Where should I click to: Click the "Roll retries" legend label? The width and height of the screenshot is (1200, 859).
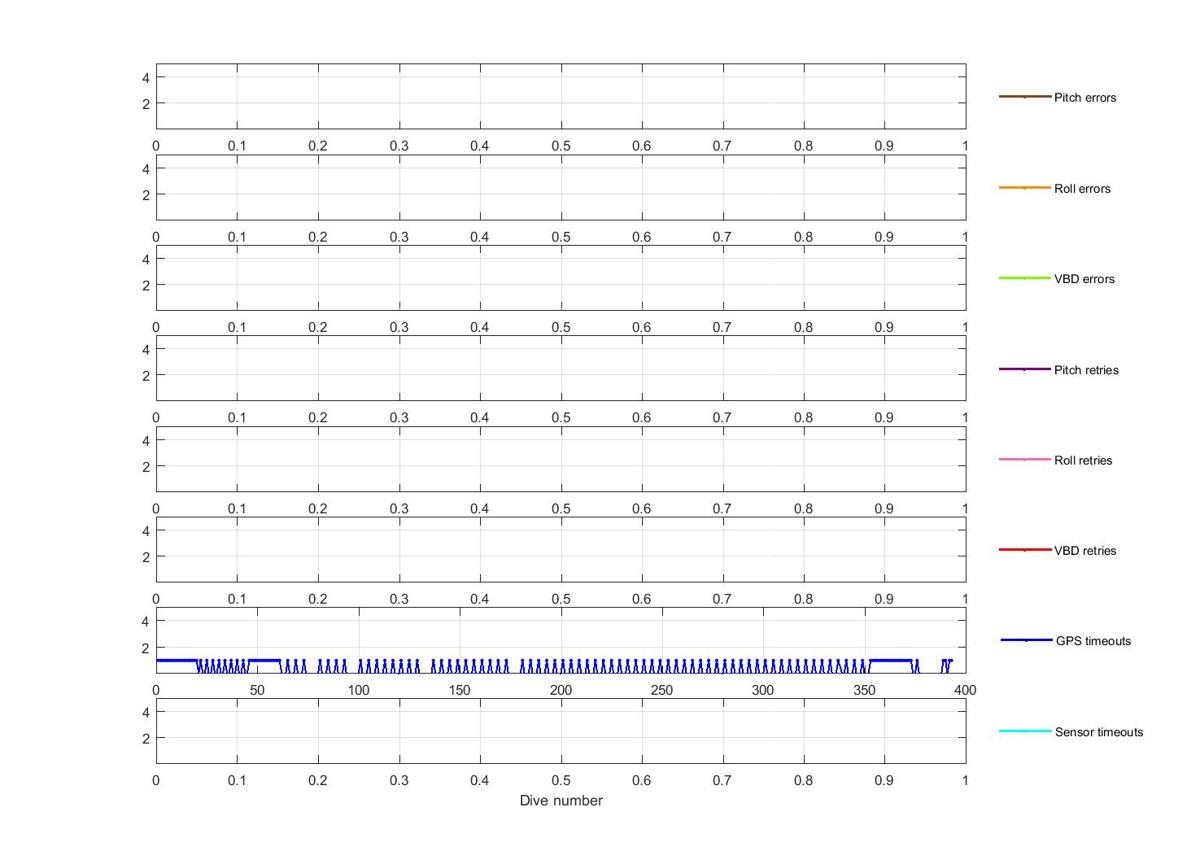coord(1083,461)
